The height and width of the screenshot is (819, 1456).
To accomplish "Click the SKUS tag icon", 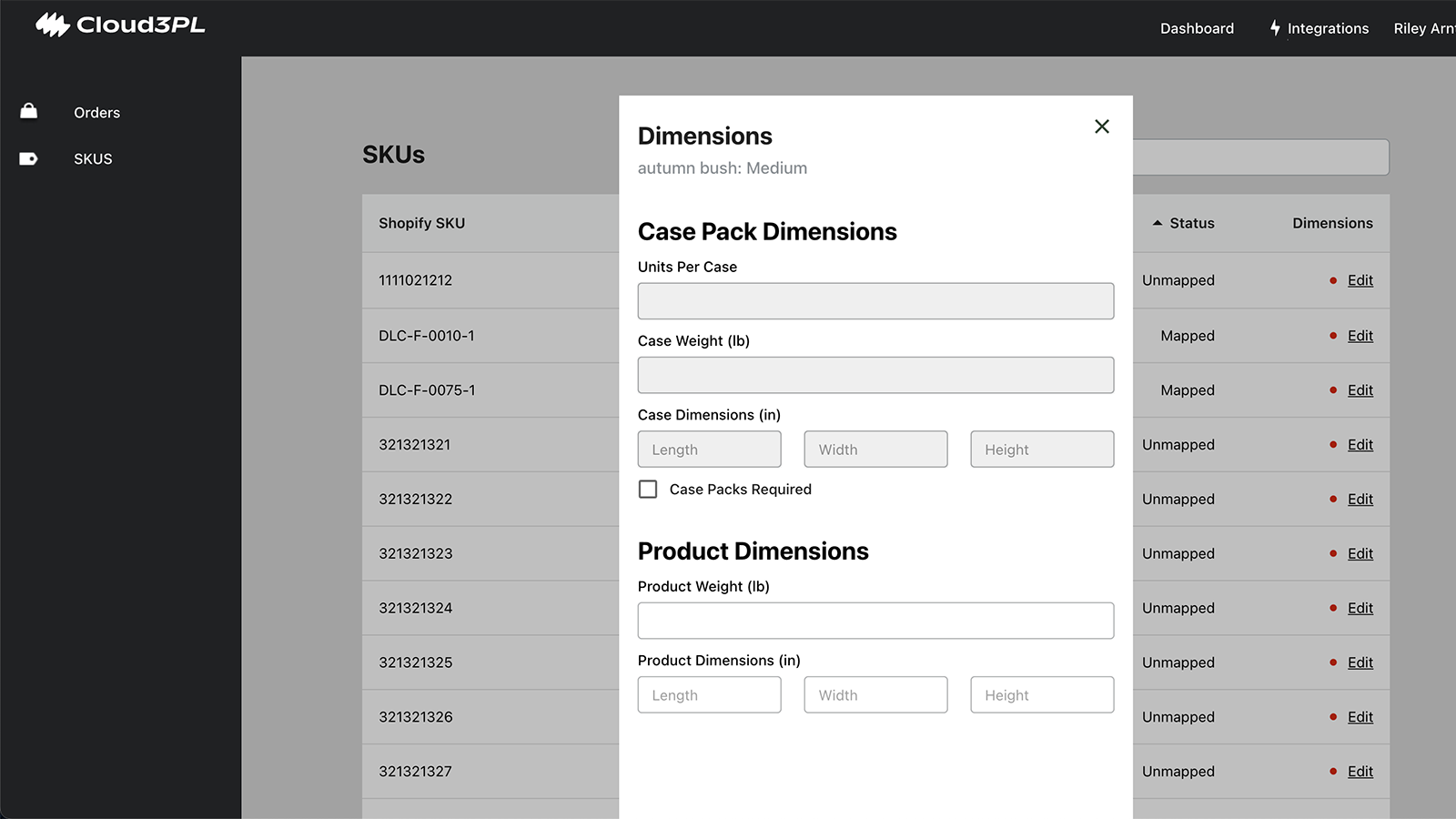I will (x=29, y=158).
